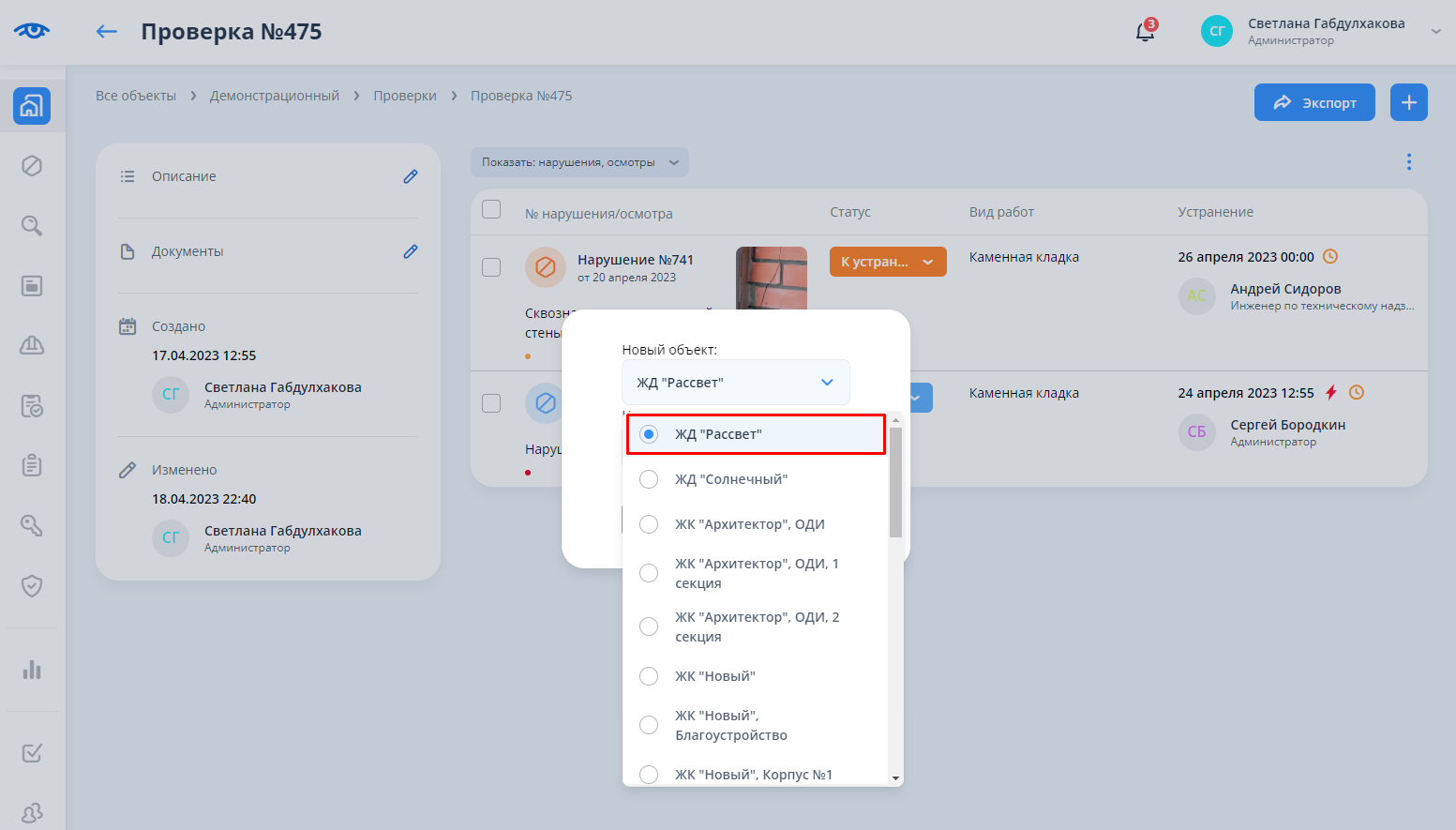Click the magnifier search icon in sidebar
Screen dimensions: 1456x830
(x=32, y=226)
